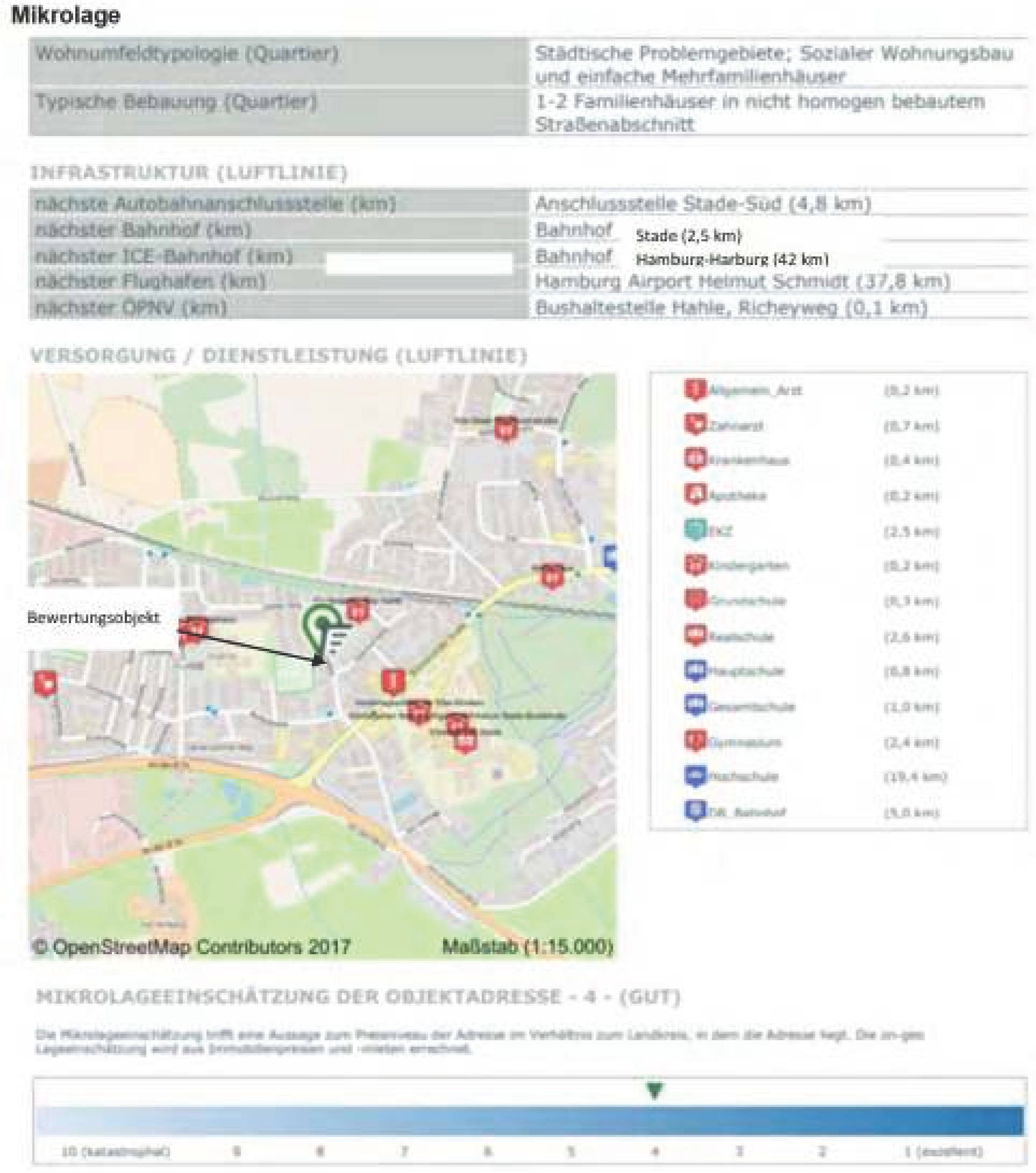Click the '1 (exzellent)' scale label
Viewport: 1036px width, 1173px height.
[944, 1152]
